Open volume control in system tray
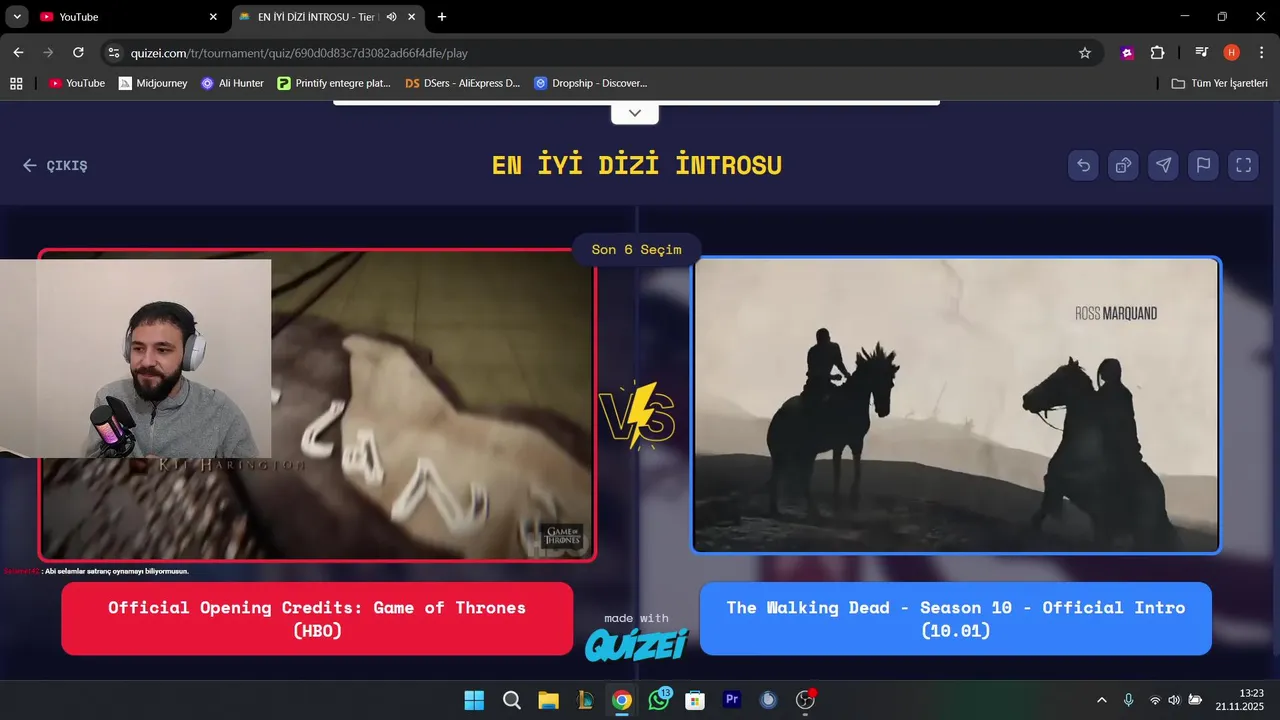 pos(1174,700)
